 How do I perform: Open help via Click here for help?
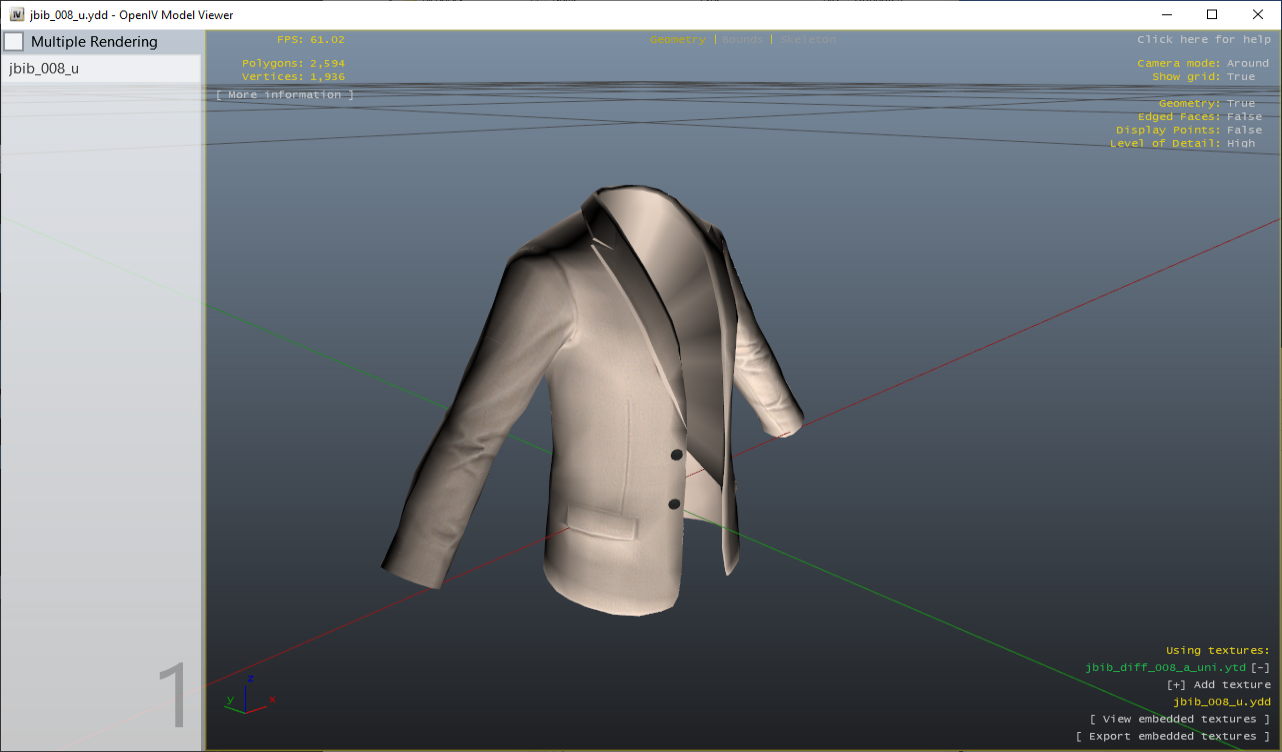1203,40
